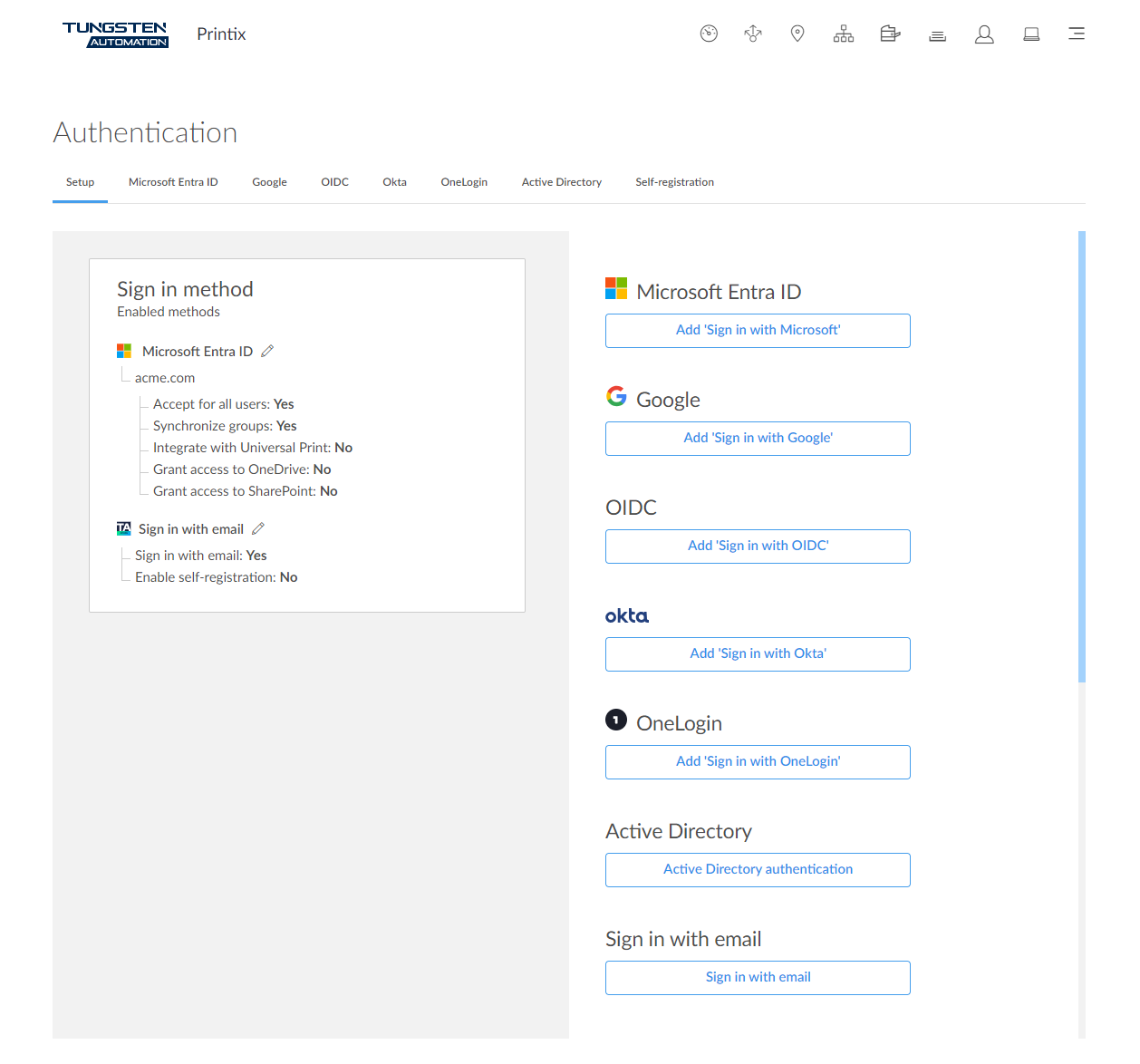Image resolution: width=1140 pixels, height=1064 pixels.
Task: Select the Active Directory tab
Action: pyautogui.click(x=561, y=182)
